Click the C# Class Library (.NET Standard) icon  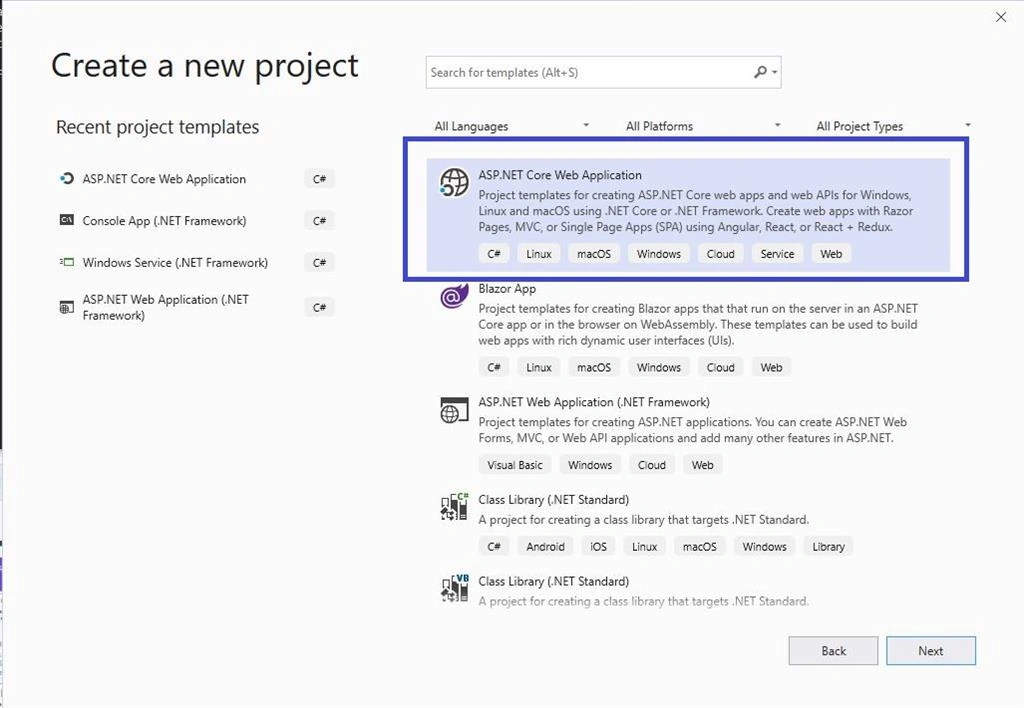point(454,507)
